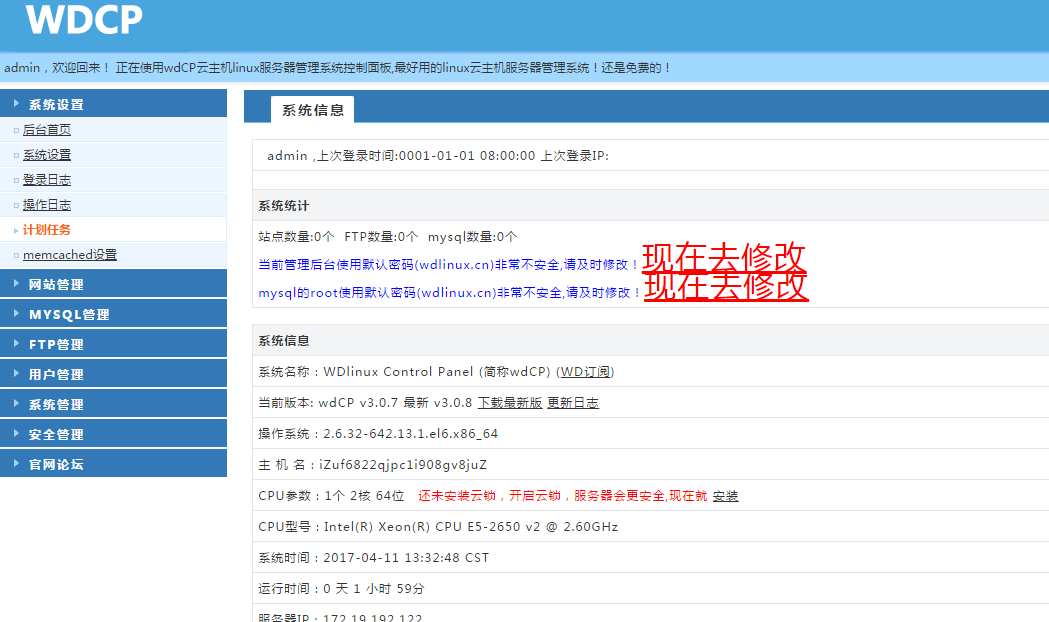This screenshot has width=1049, height=622.
Task: Click the admin 欢迎回来 welcome banner text
Action: click(x=337, y=68)
